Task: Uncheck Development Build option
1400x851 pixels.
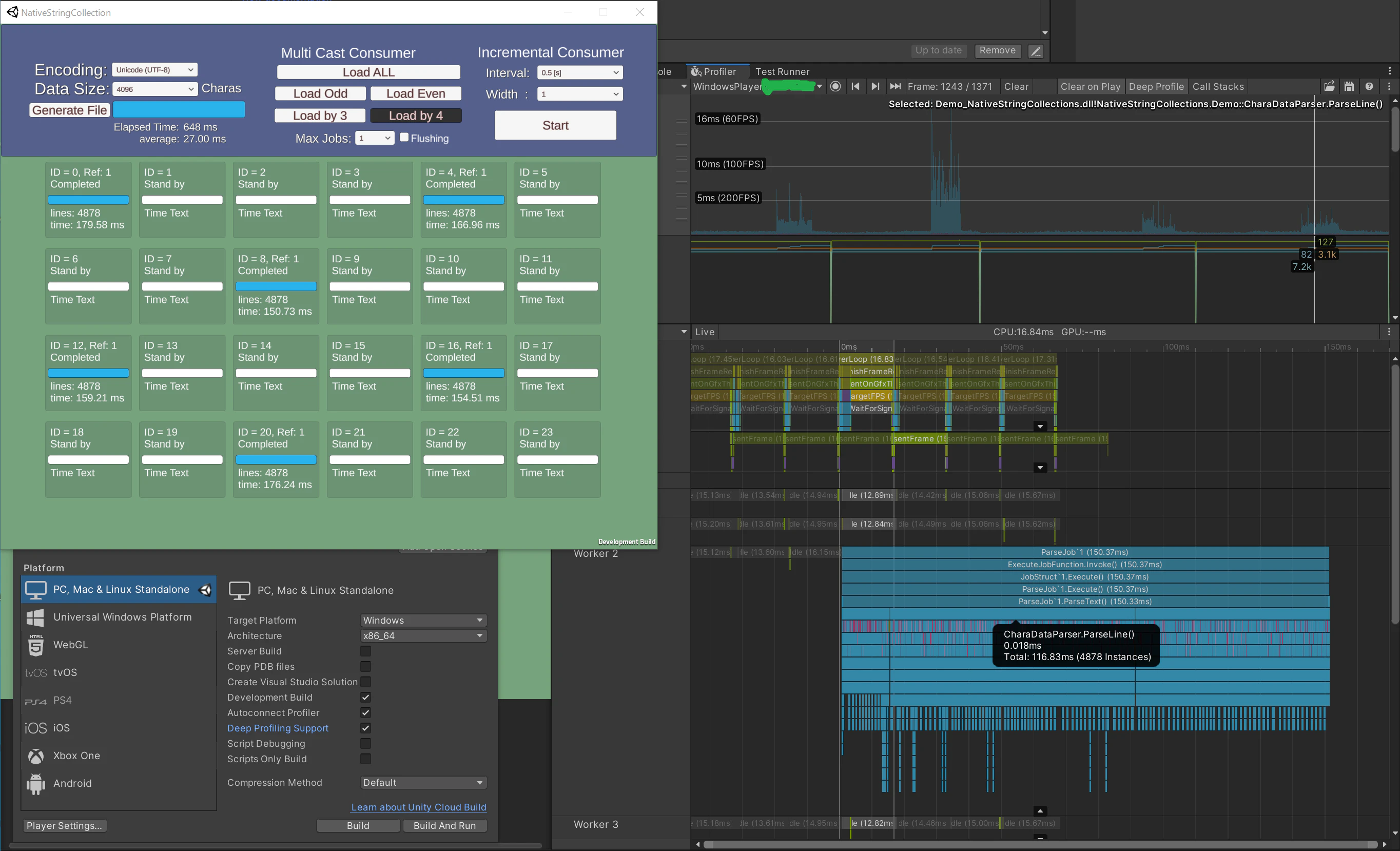Action: pos(365,697)
